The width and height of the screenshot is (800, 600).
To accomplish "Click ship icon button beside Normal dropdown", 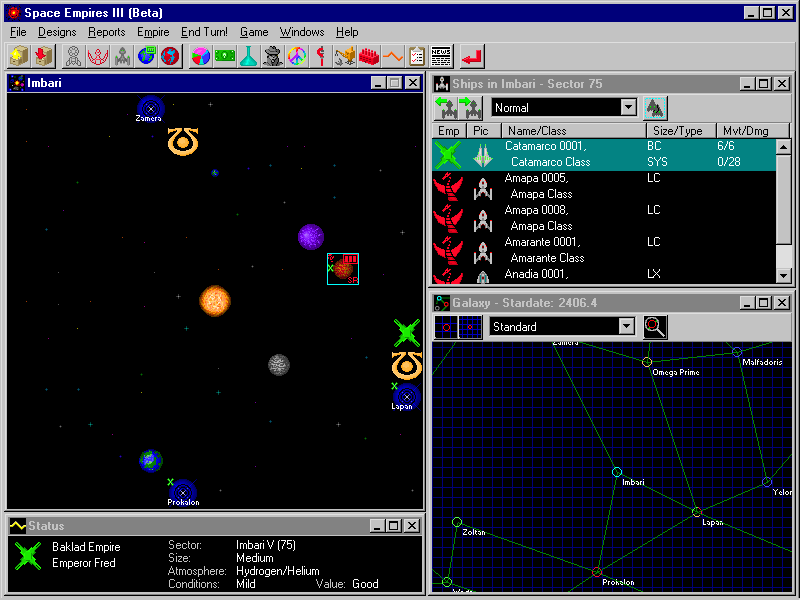I will [x=655, y=108].
